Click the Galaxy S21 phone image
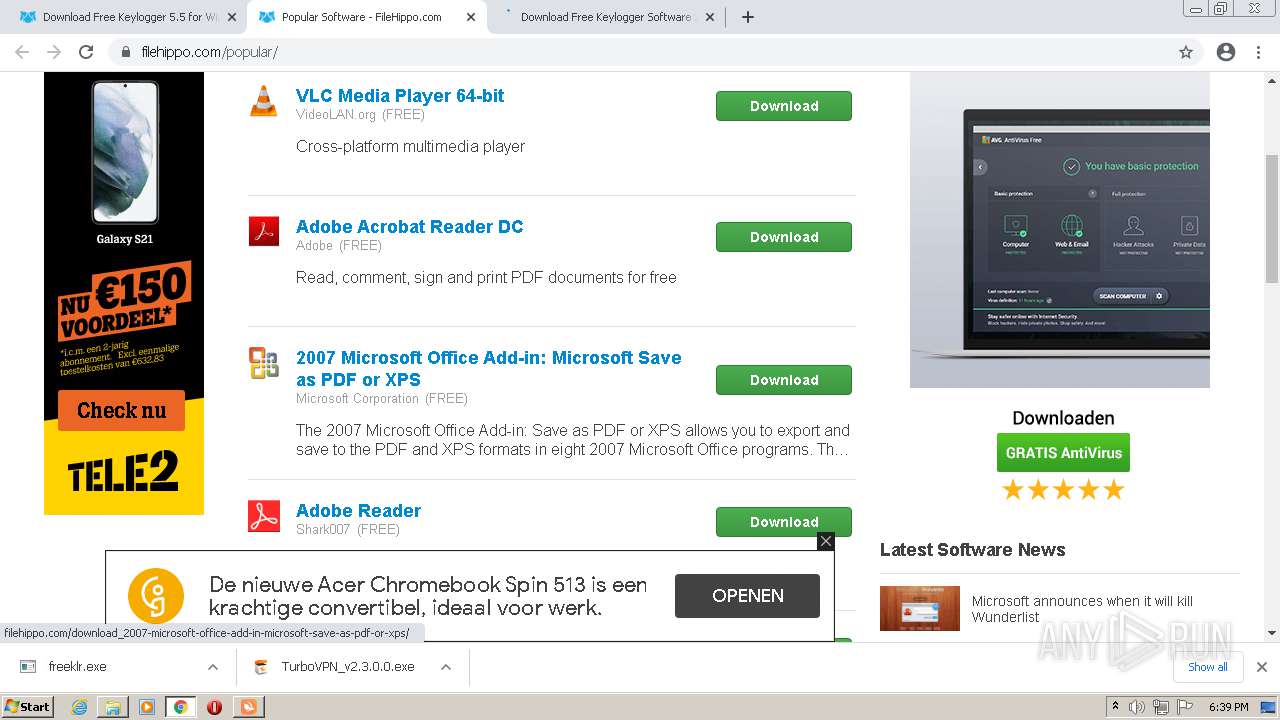 [x=125, y=153]
